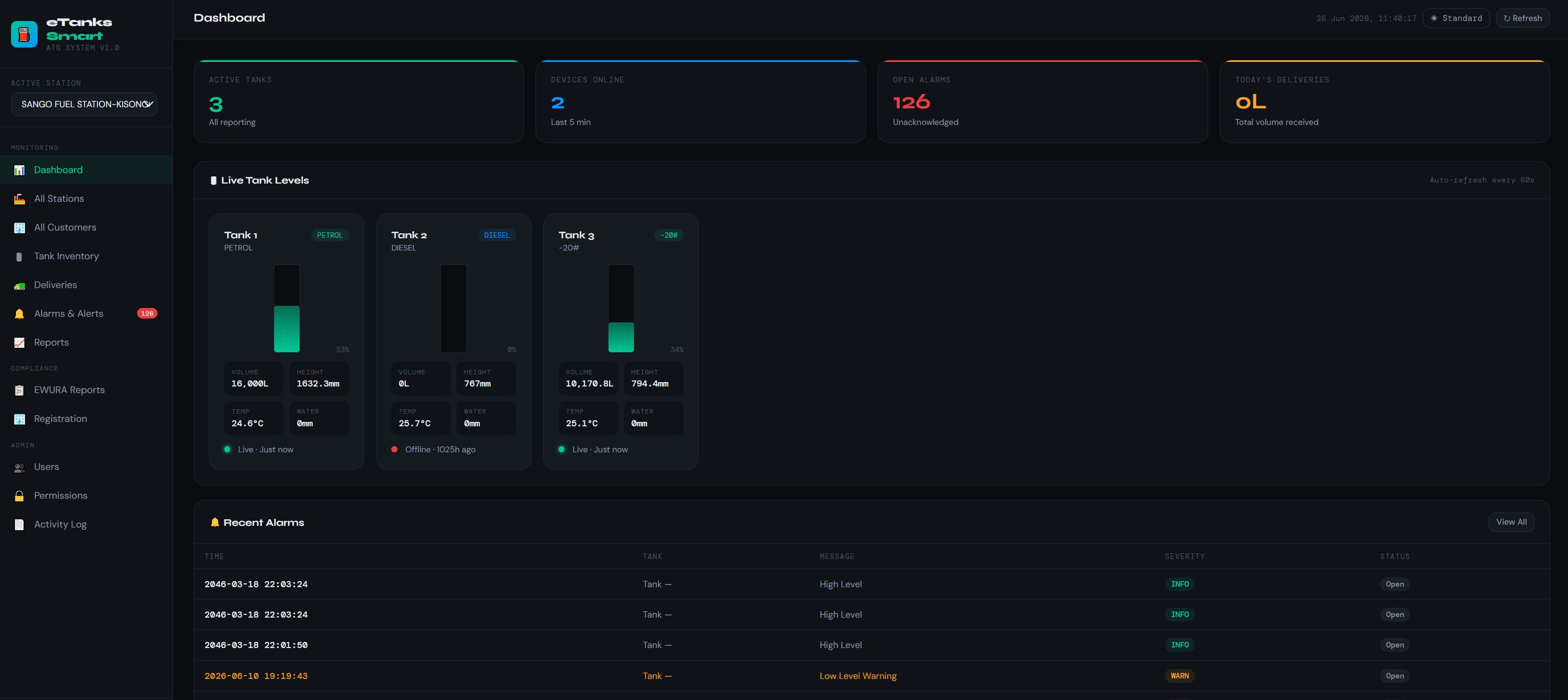Click the All Stations icon
The height and width of the screenshot is (700, 1568).
pos(19,198)
